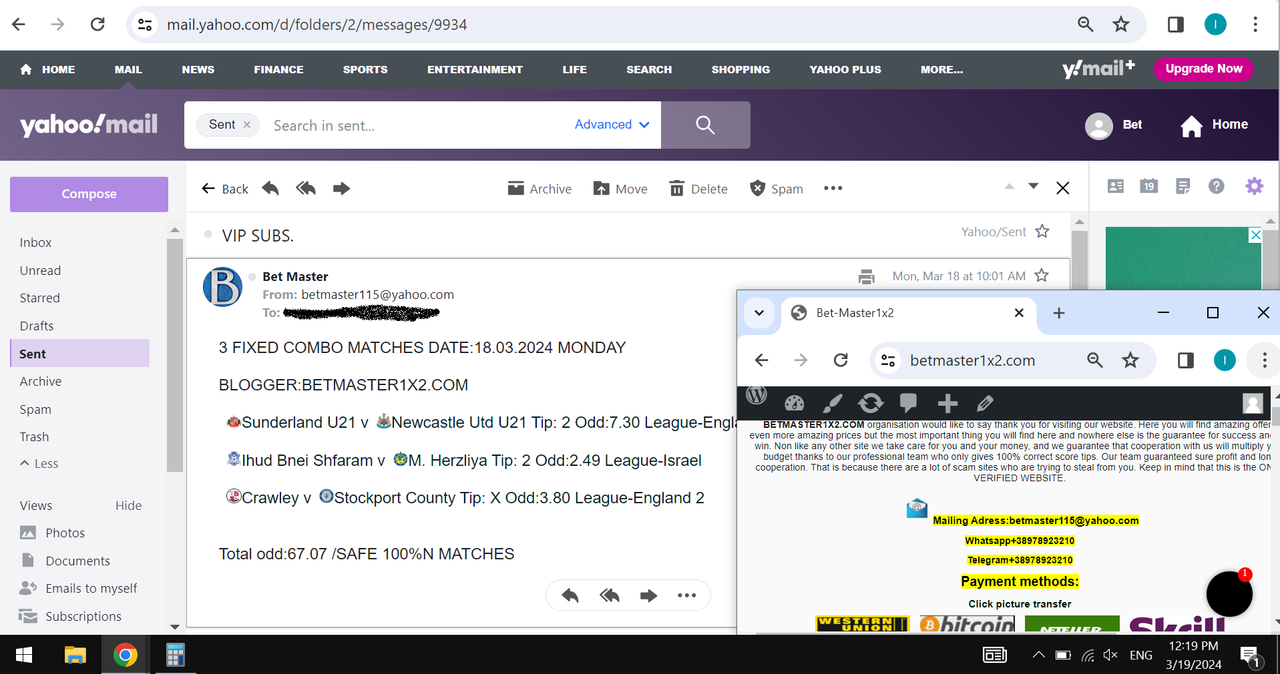Open Windows Start menu
The width and height of the screenshot is (1280, 674).
click(24, 655)
